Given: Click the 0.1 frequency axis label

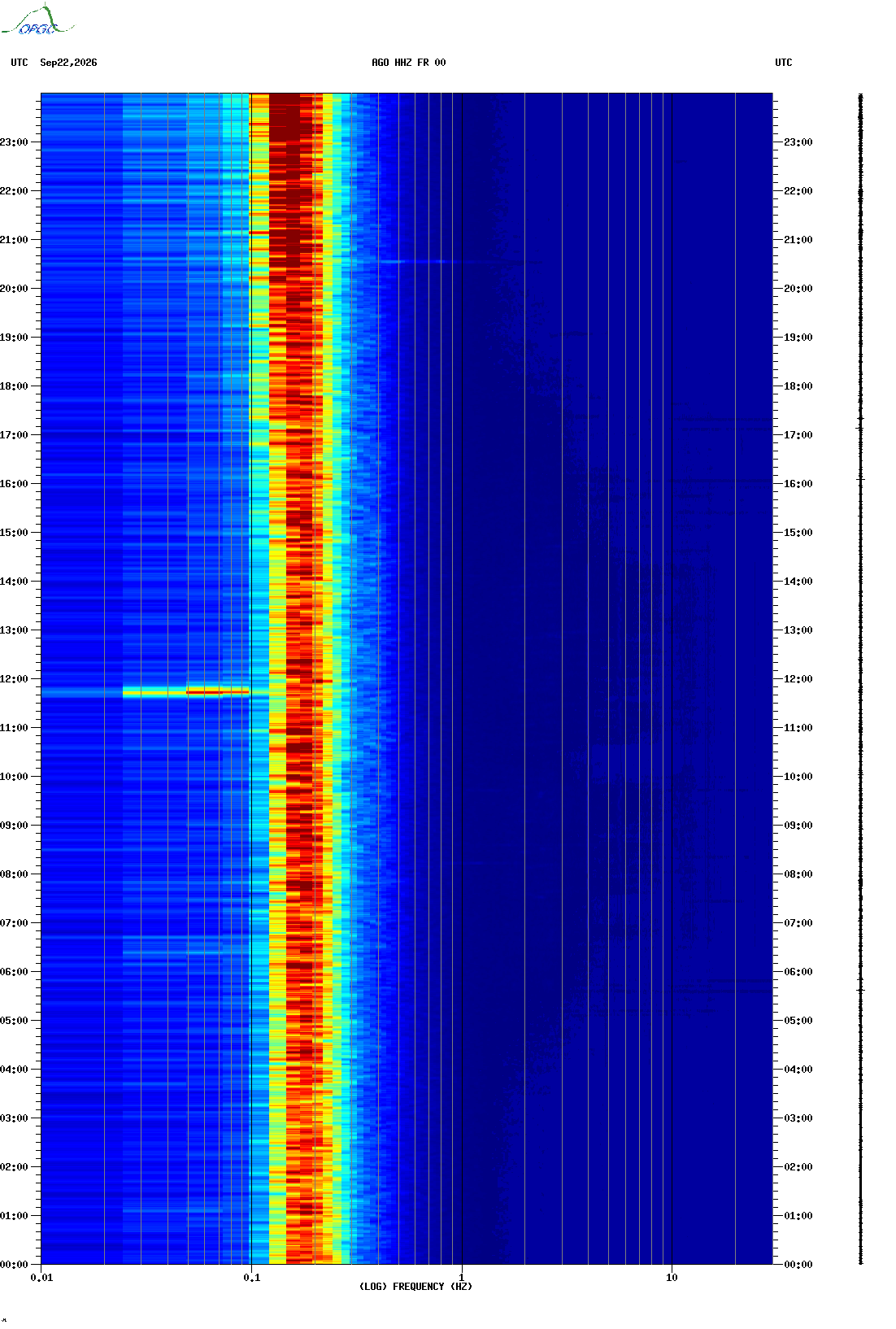Looking at the screenshot, I should (252, 1278).
